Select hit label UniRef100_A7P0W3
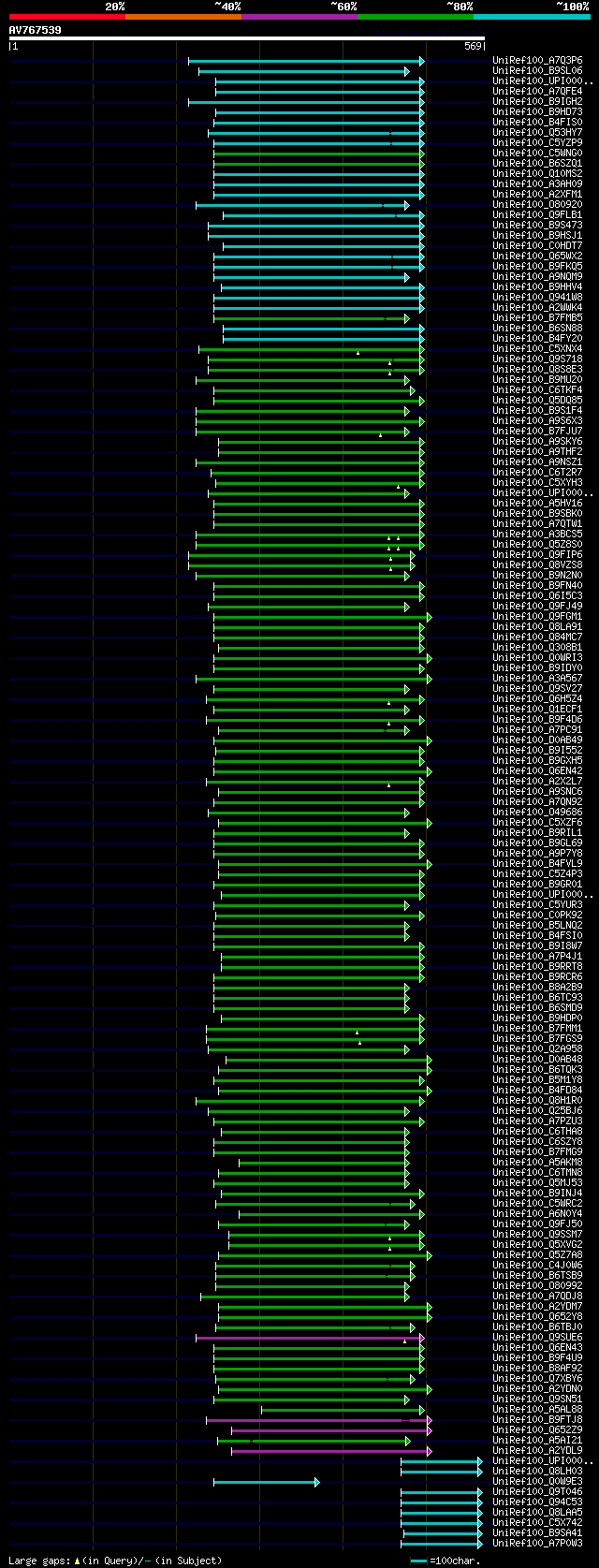 537,1544
